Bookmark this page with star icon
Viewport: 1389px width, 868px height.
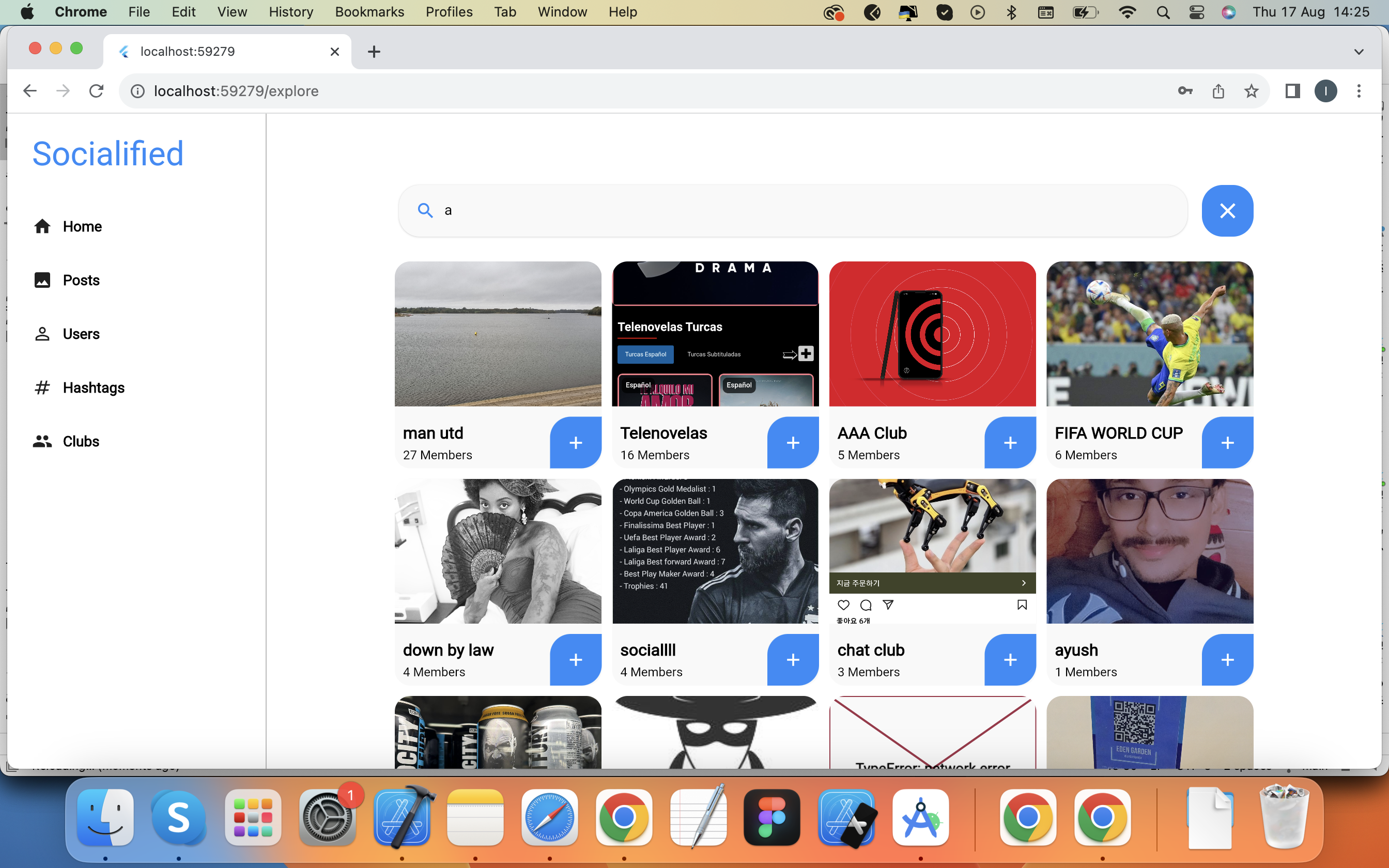point(1251,91)
